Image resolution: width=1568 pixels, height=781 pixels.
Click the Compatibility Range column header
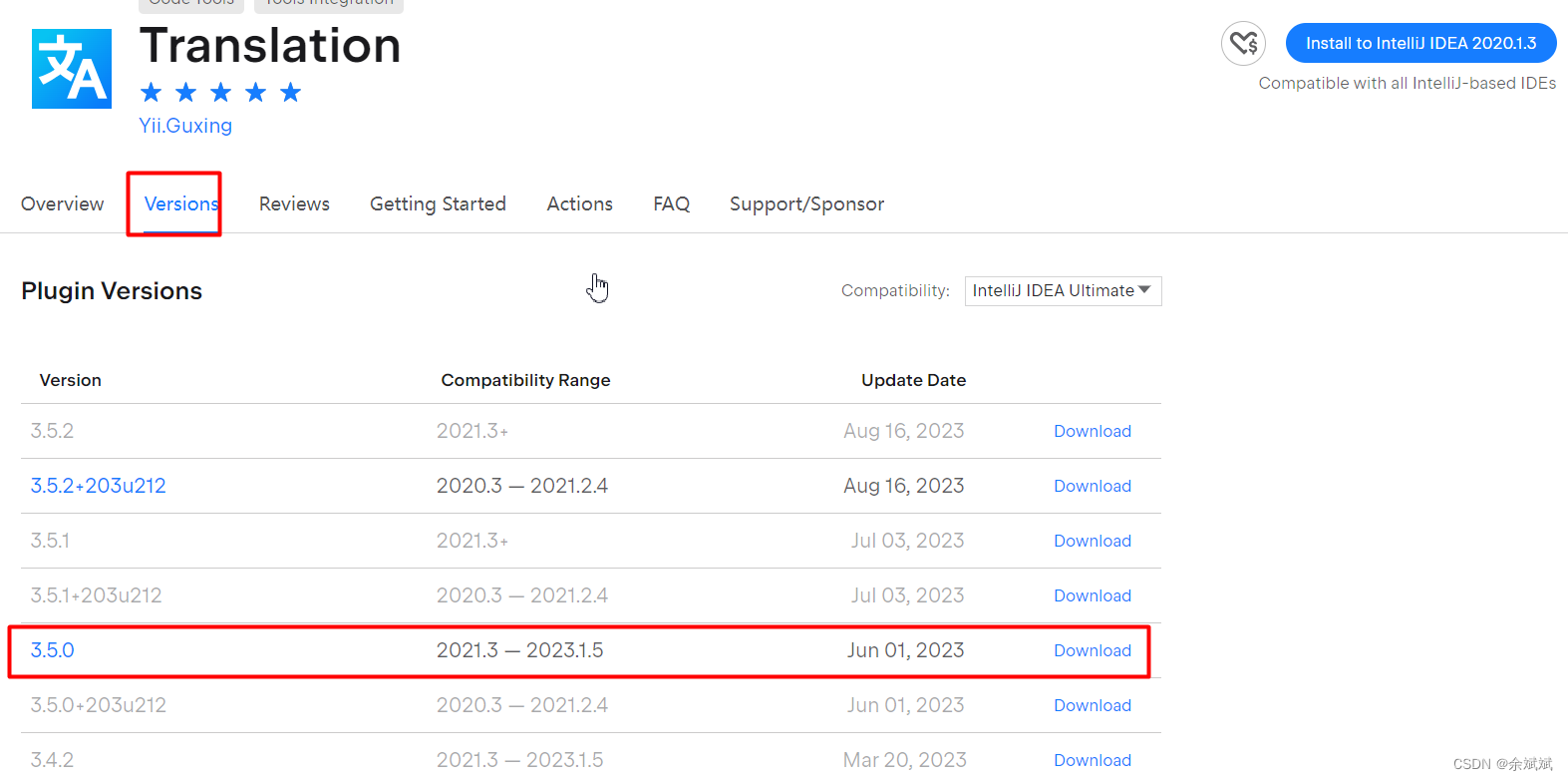click(x=525, y=380)
